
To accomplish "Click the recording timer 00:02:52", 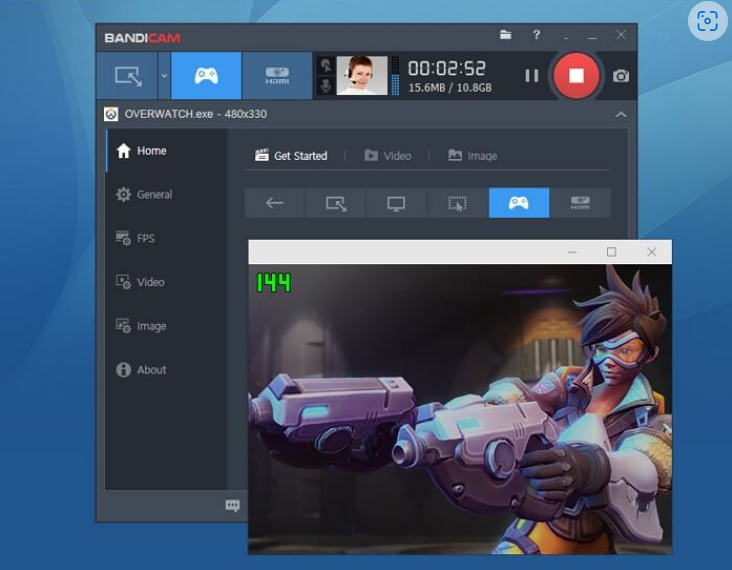I will [x=447, y=68].
